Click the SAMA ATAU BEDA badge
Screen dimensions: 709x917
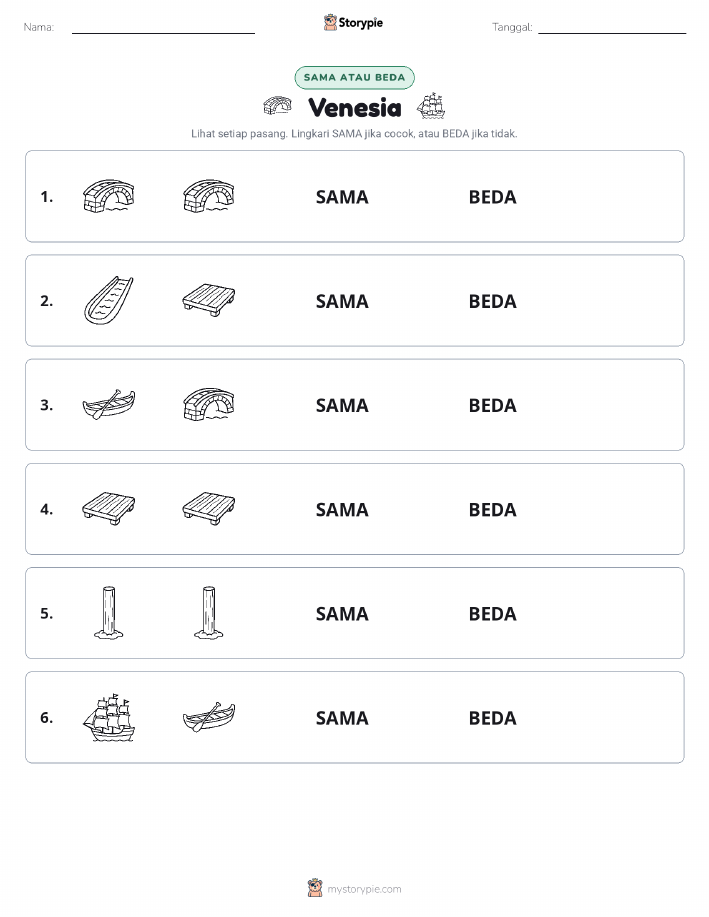pyautogui.click(x=354, y=78)
